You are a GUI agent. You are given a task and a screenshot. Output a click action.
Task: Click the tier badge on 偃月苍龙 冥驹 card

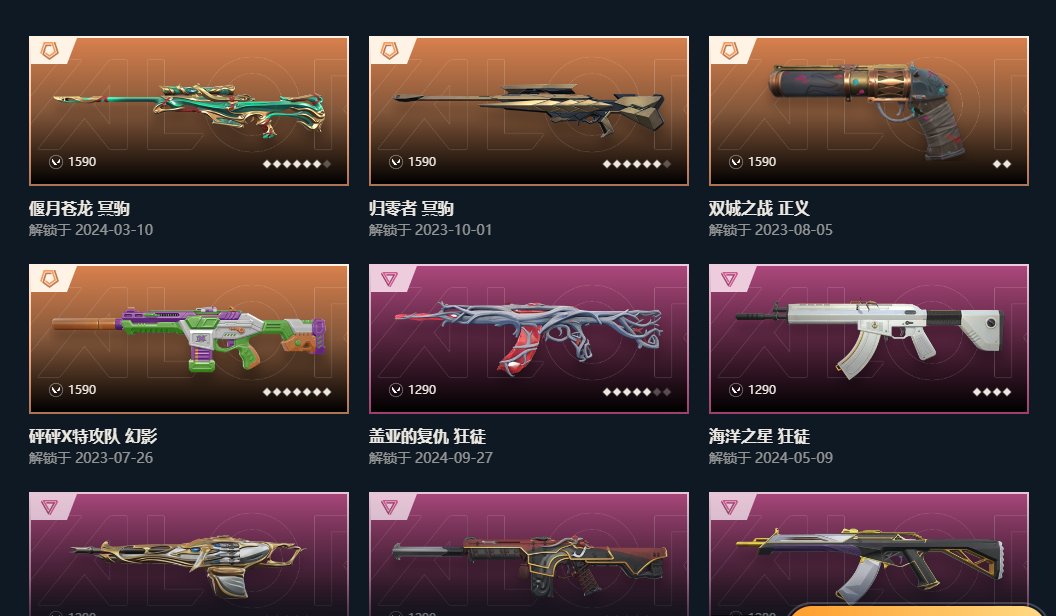click(x=49, y=50)
